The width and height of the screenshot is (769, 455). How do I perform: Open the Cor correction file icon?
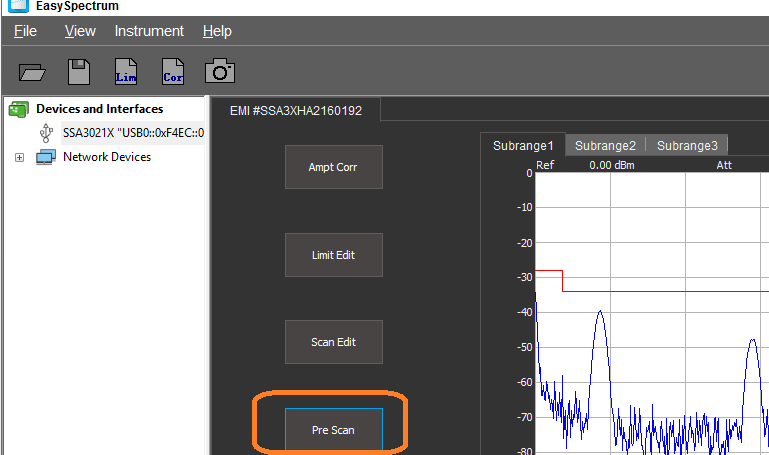click(x=173, y=72)
